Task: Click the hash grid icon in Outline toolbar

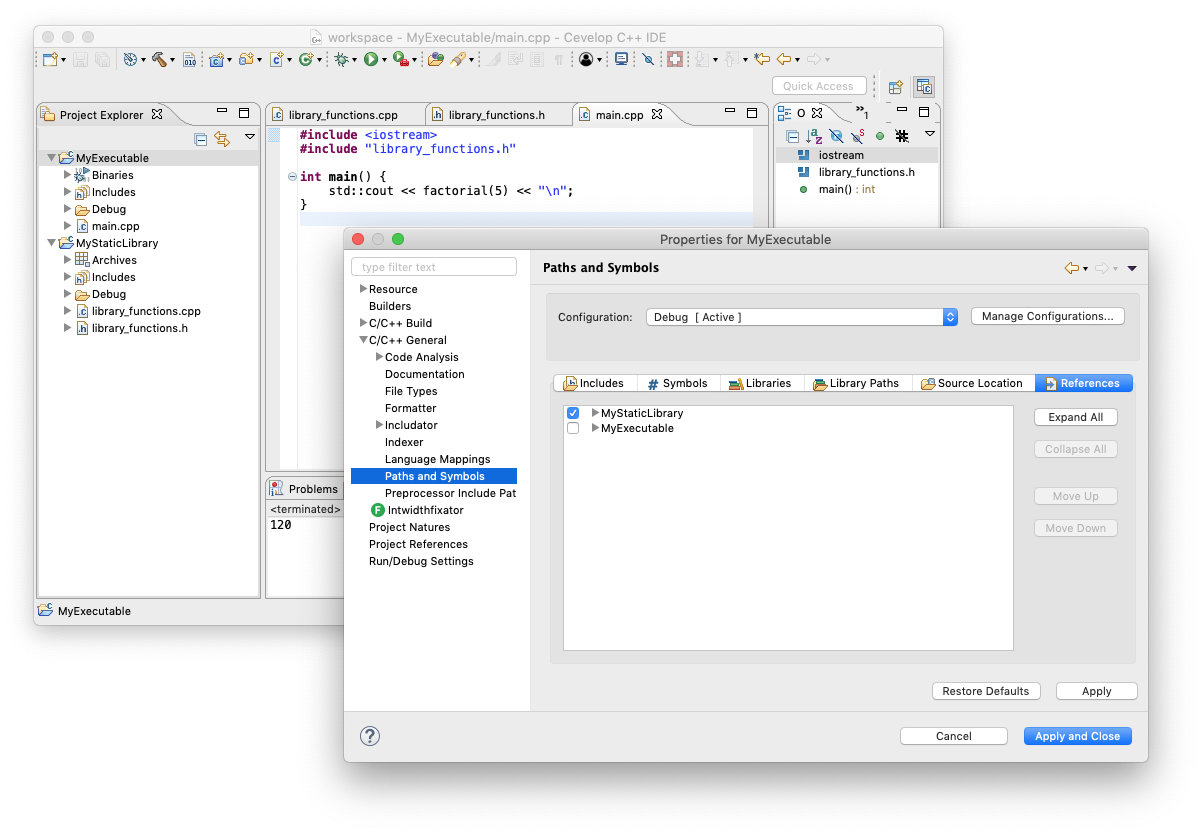Action: [x=902, y=136]
